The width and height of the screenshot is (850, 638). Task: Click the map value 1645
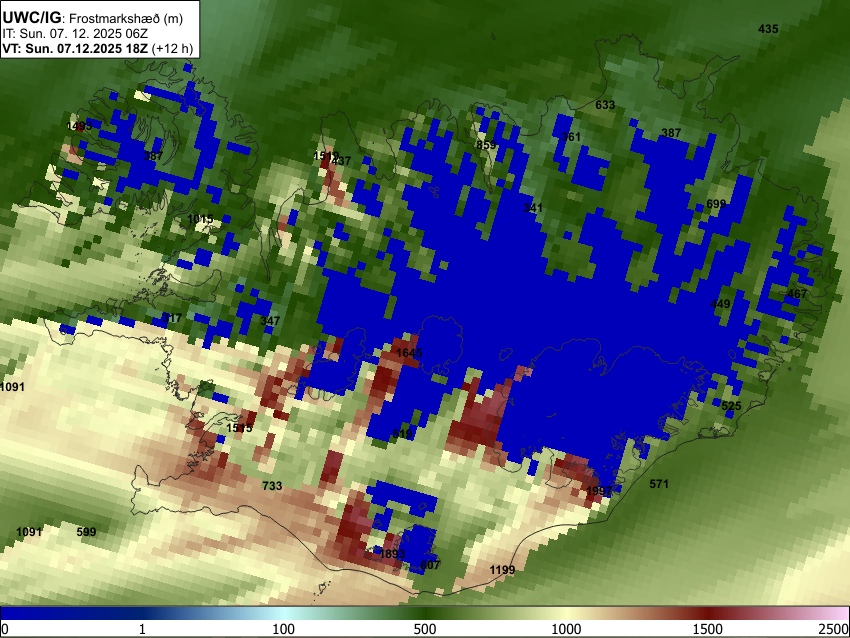[x=409, y=353]
